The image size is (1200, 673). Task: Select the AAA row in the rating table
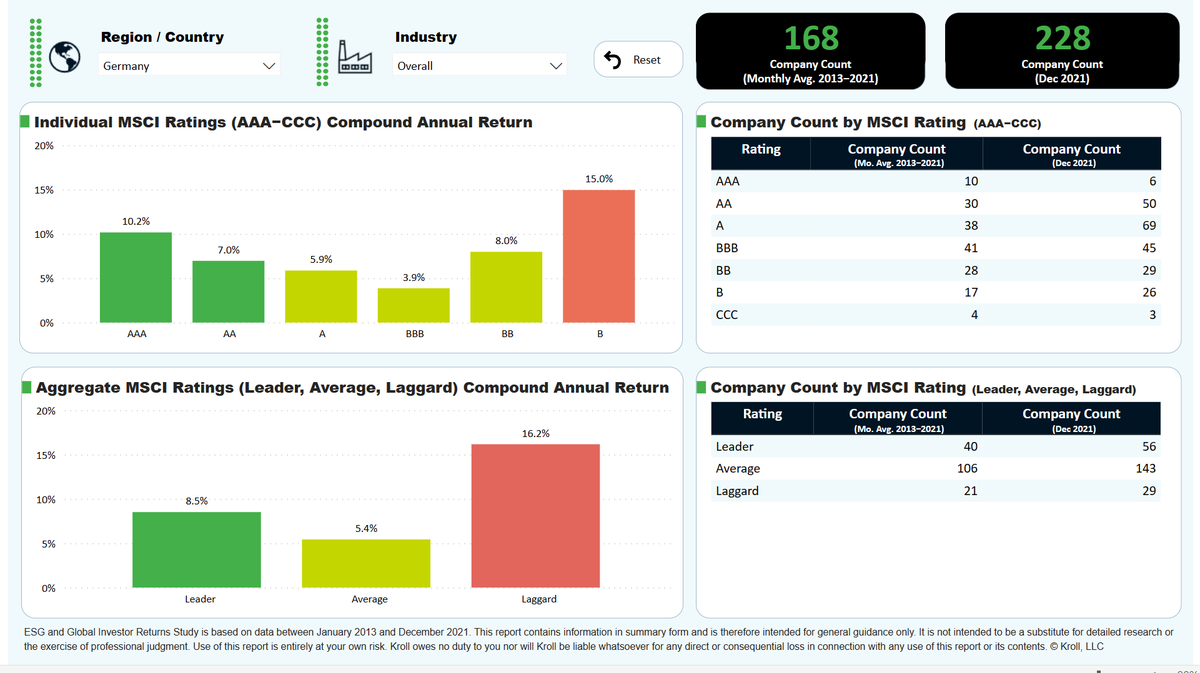pos(936,182)
